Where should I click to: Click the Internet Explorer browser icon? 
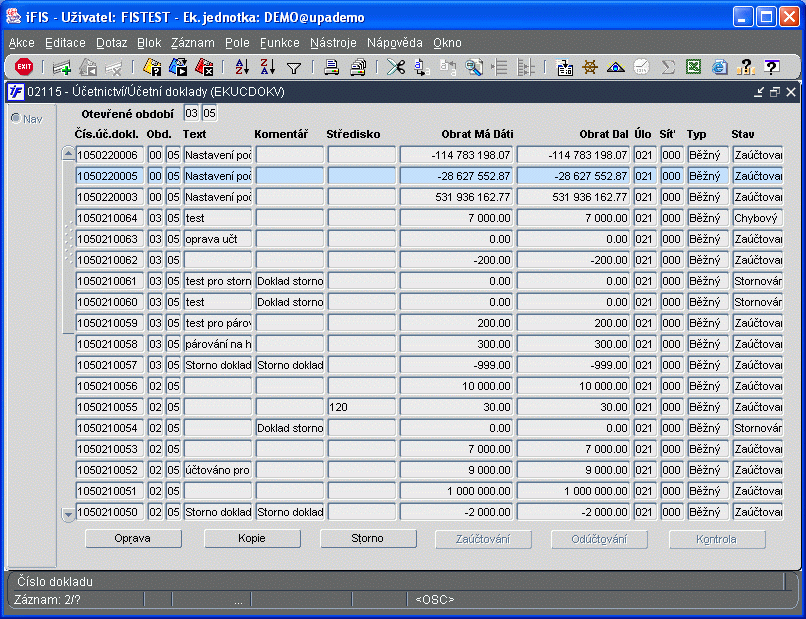(x=720, y=67)
